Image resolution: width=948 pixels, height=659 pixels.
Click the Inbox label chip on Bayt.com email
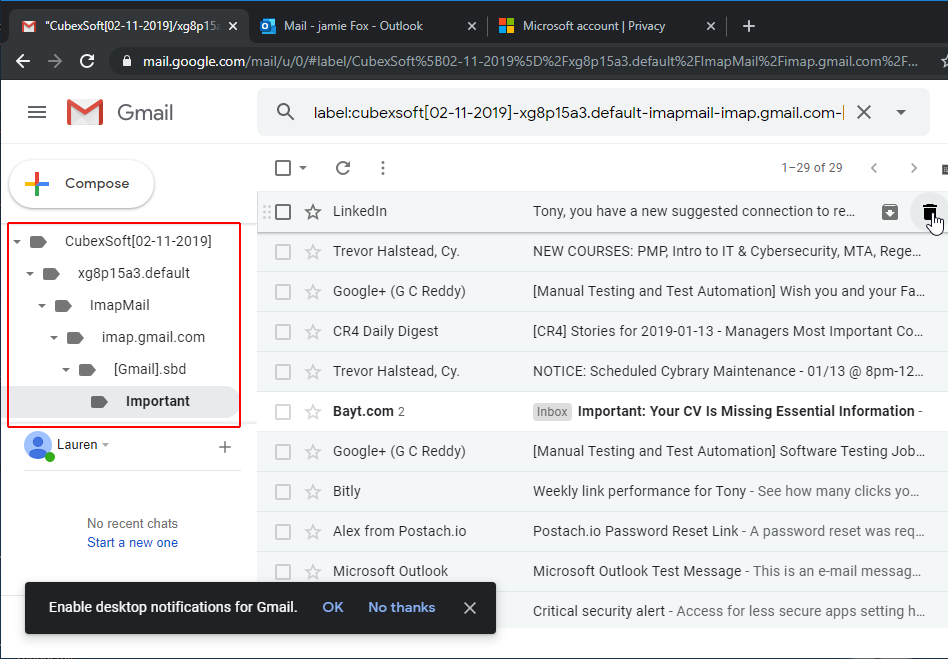tap(552, 412)
